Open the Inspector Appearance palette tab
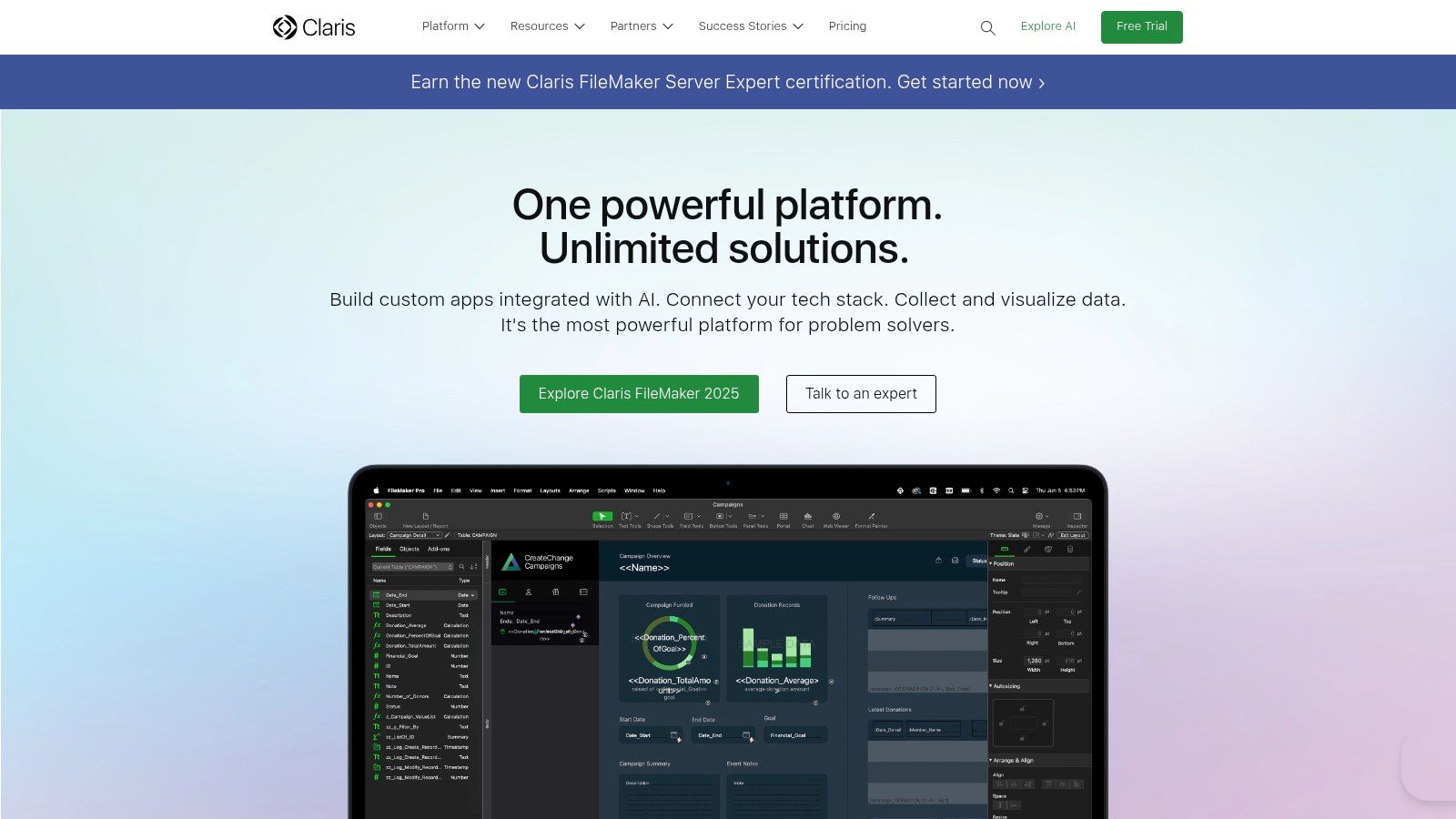The height and width of the screenshot is (819, 1456). 1048,550
